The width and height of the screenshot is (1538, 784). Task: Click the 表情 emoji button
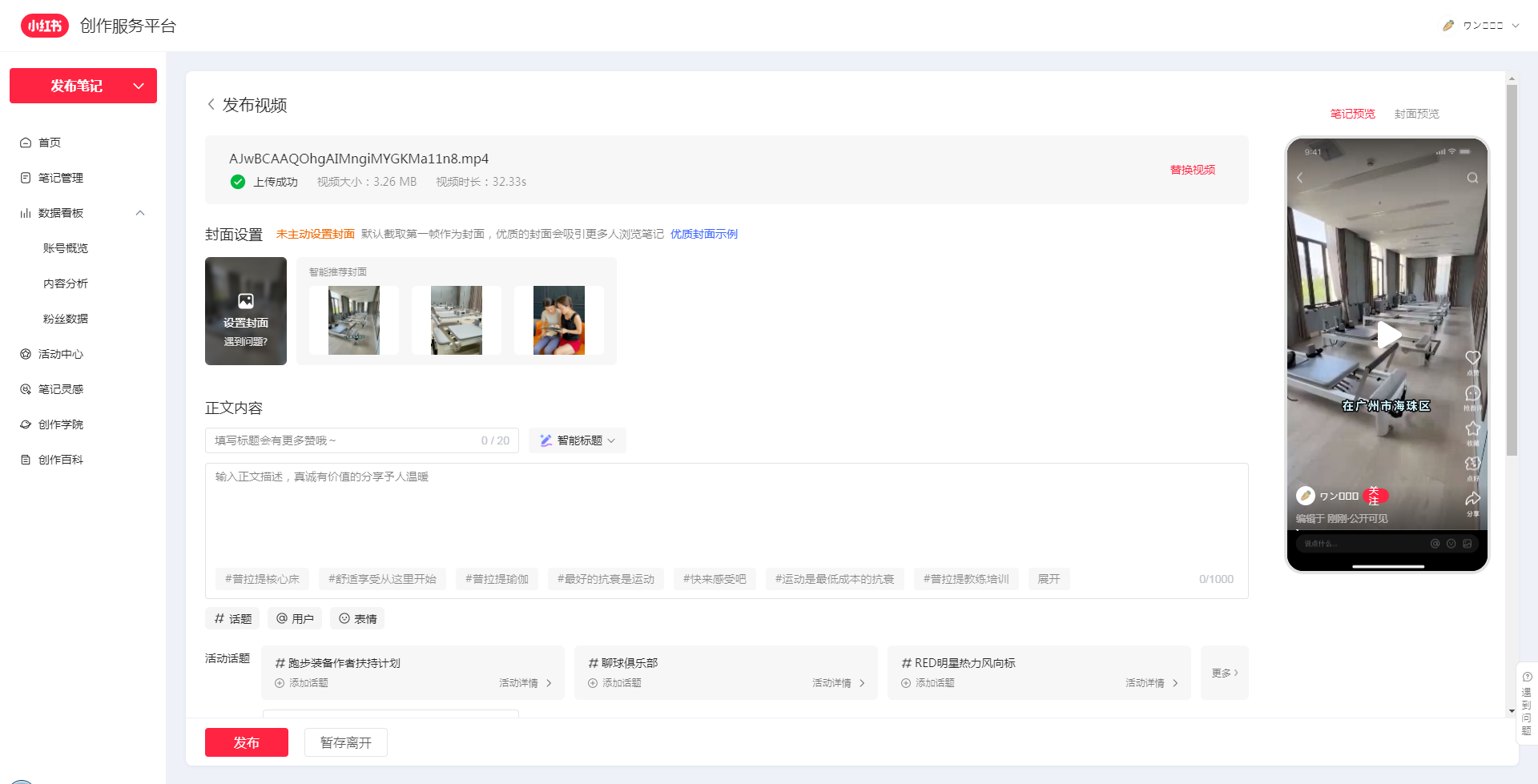pyautogui.click(x=357, y=618)
